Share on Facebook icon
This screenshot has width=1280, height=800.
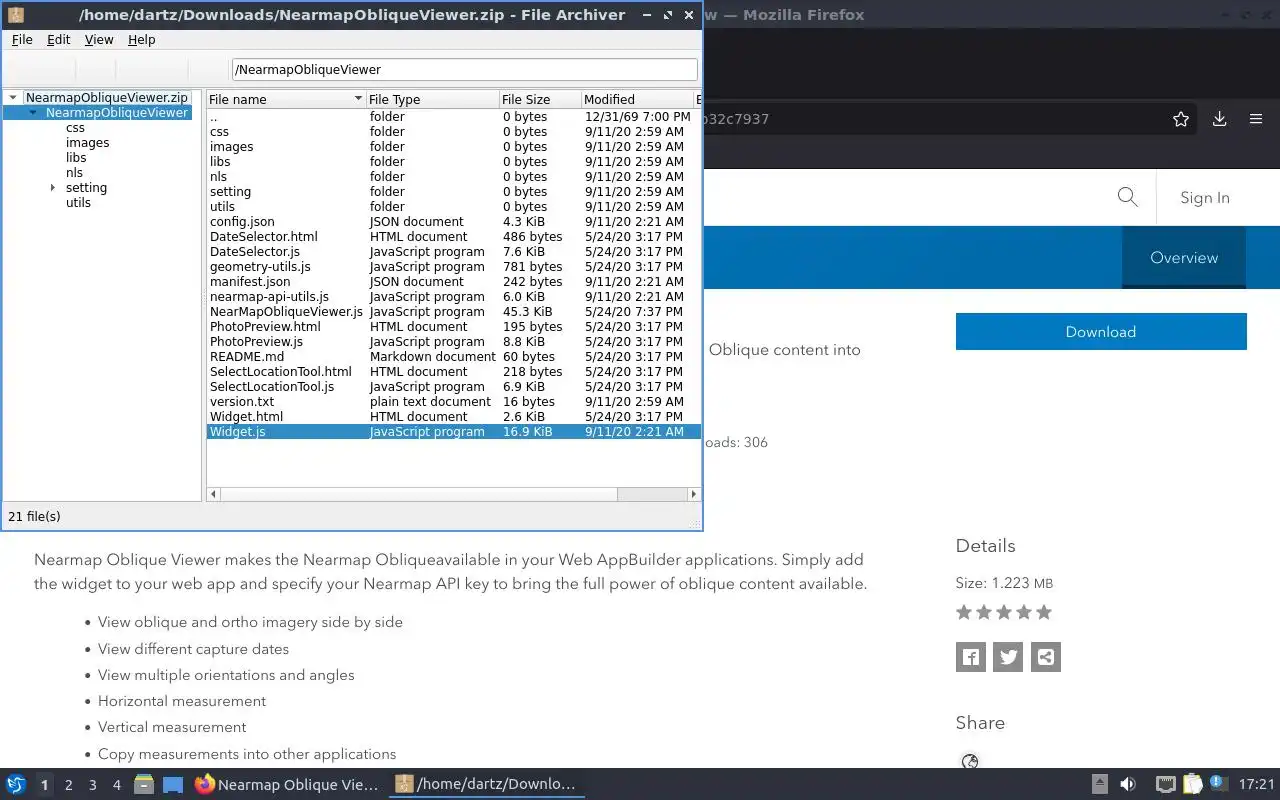point(971,657)
